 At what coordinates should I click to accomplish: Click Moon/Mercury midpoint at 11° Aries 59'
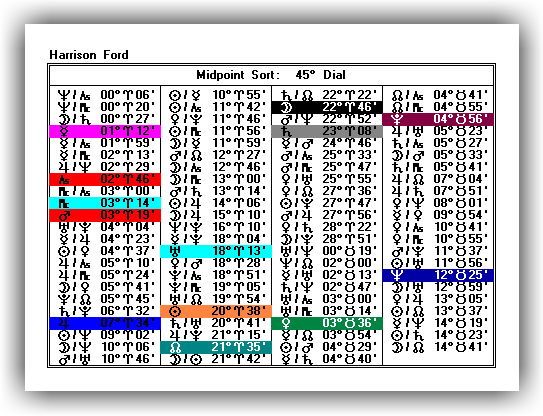[x=217, y=143]
